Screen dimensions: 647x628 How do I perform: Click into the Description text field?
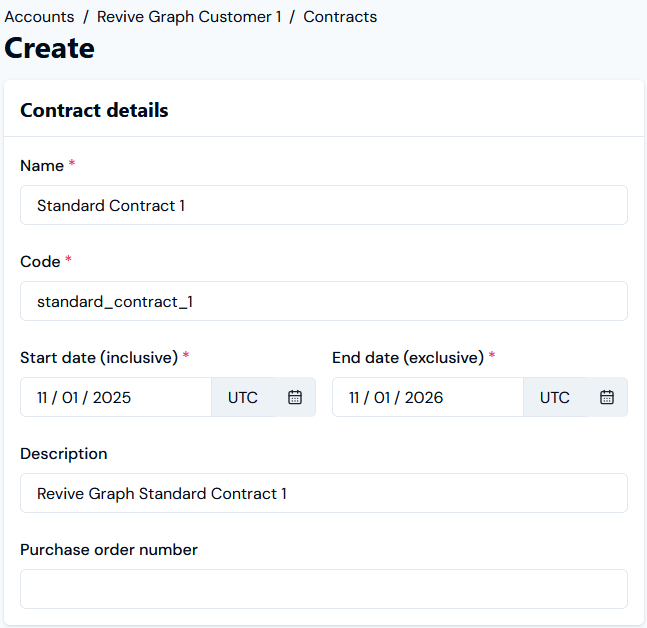[x=323, y=493]
